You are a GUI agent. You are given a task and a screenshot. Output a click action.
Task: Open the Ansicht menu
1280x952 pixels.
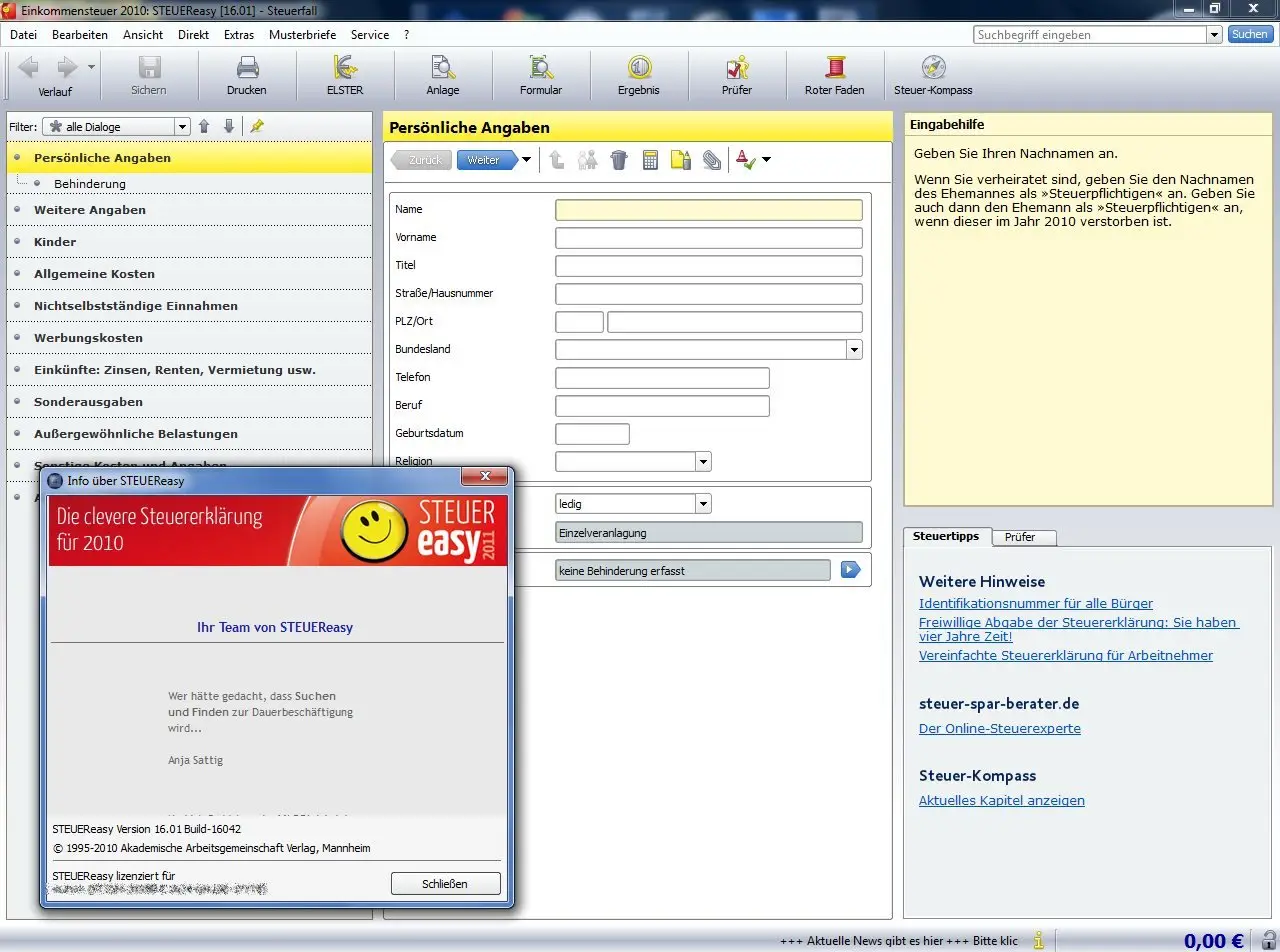[143, 34]
